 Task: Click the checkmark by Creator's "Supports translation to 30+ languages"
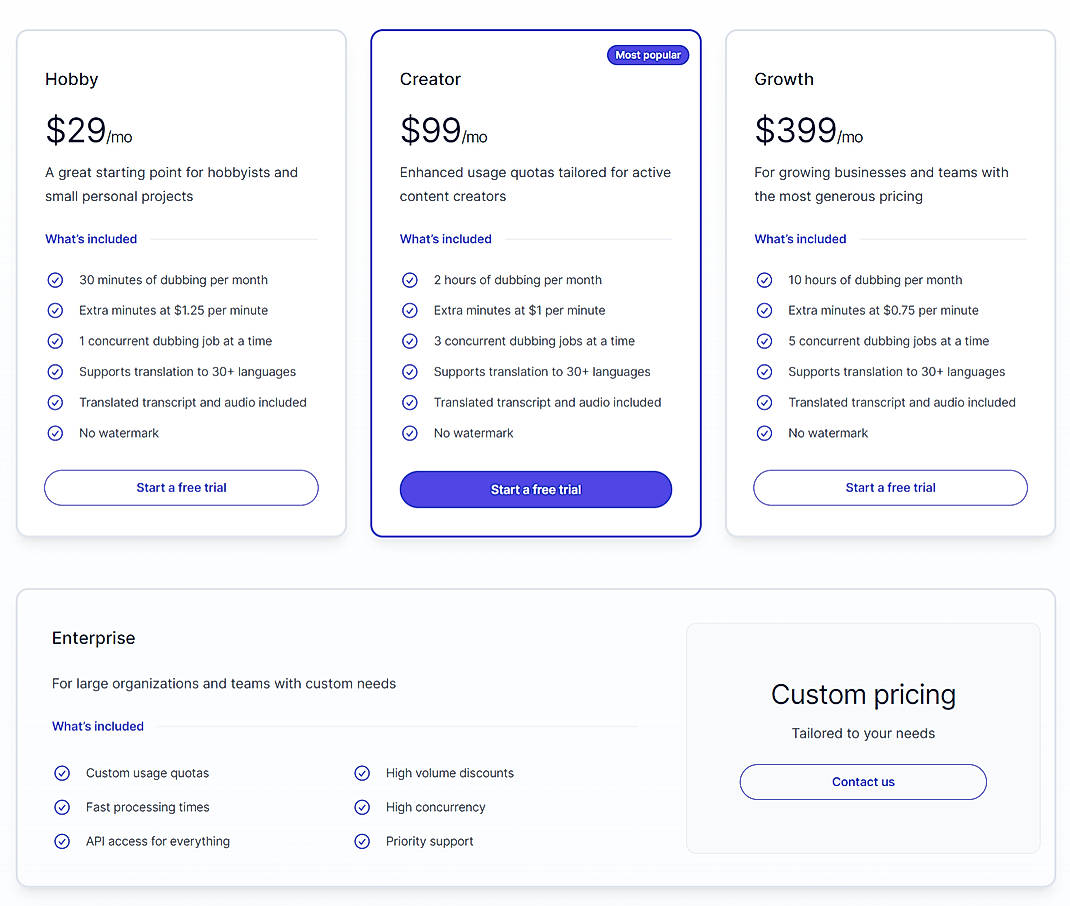410,372
